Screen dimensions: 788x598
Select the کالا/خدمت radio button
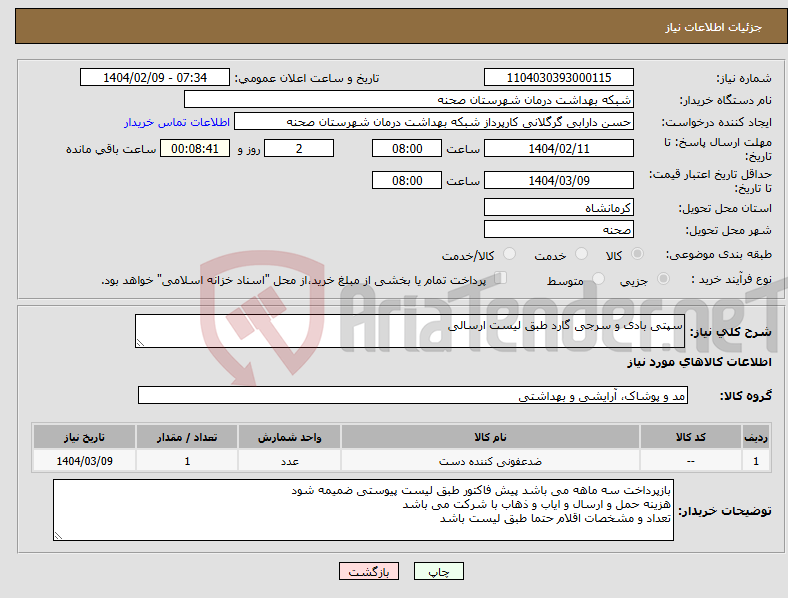510,254
